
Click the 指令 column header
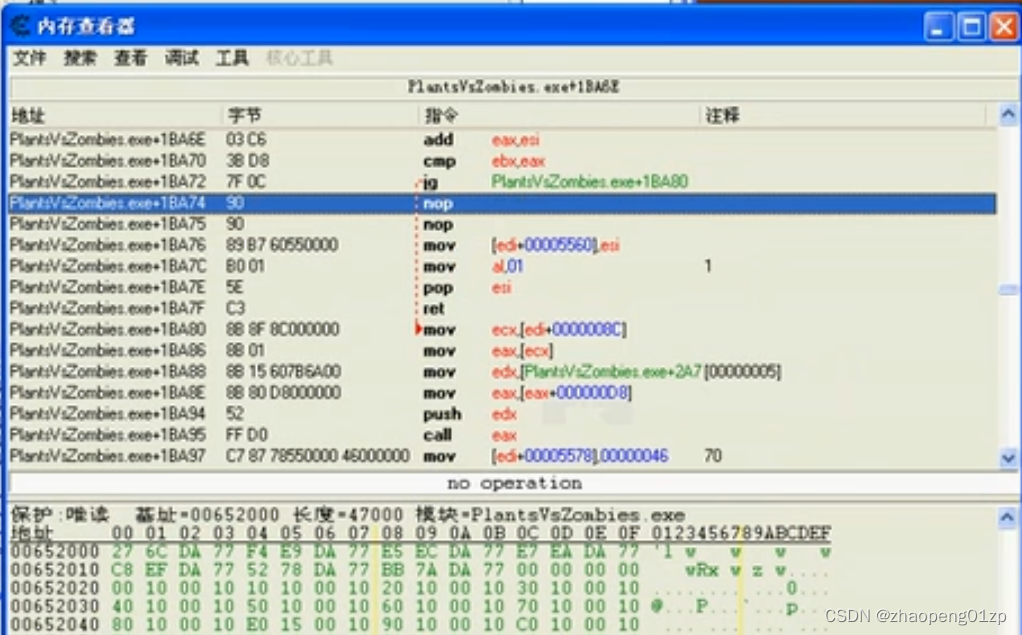tap(560, 115)
